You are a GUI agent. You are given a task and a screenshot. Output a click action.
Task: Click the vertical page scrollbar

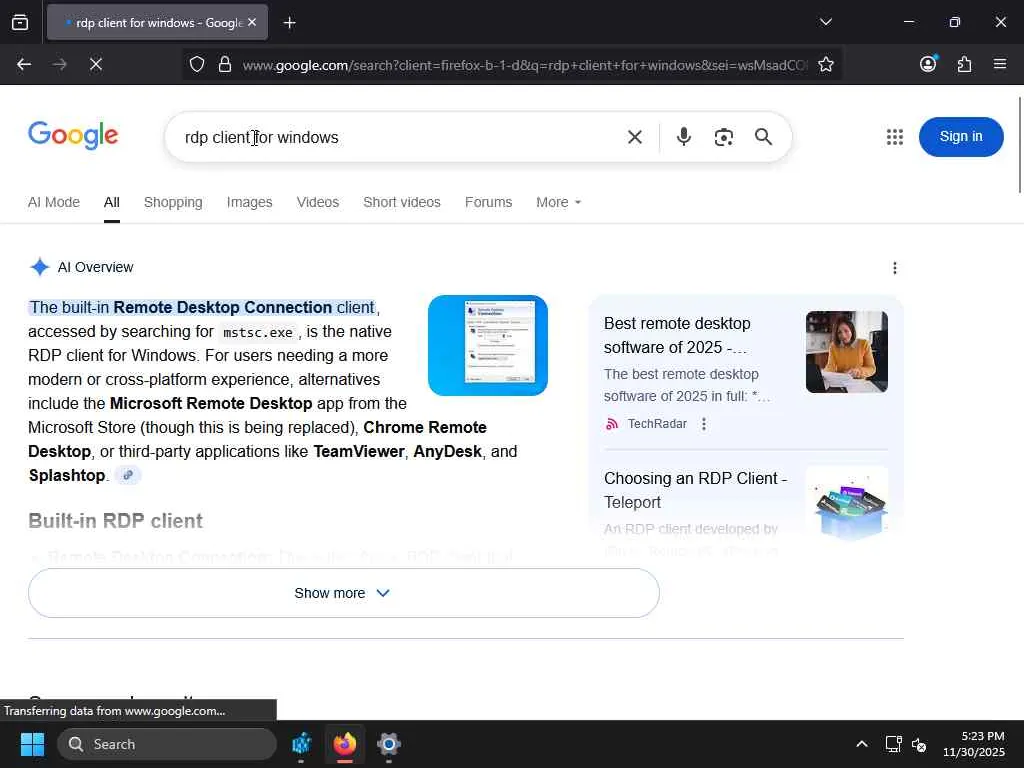pyautogui.click(x=1020, y=145)
